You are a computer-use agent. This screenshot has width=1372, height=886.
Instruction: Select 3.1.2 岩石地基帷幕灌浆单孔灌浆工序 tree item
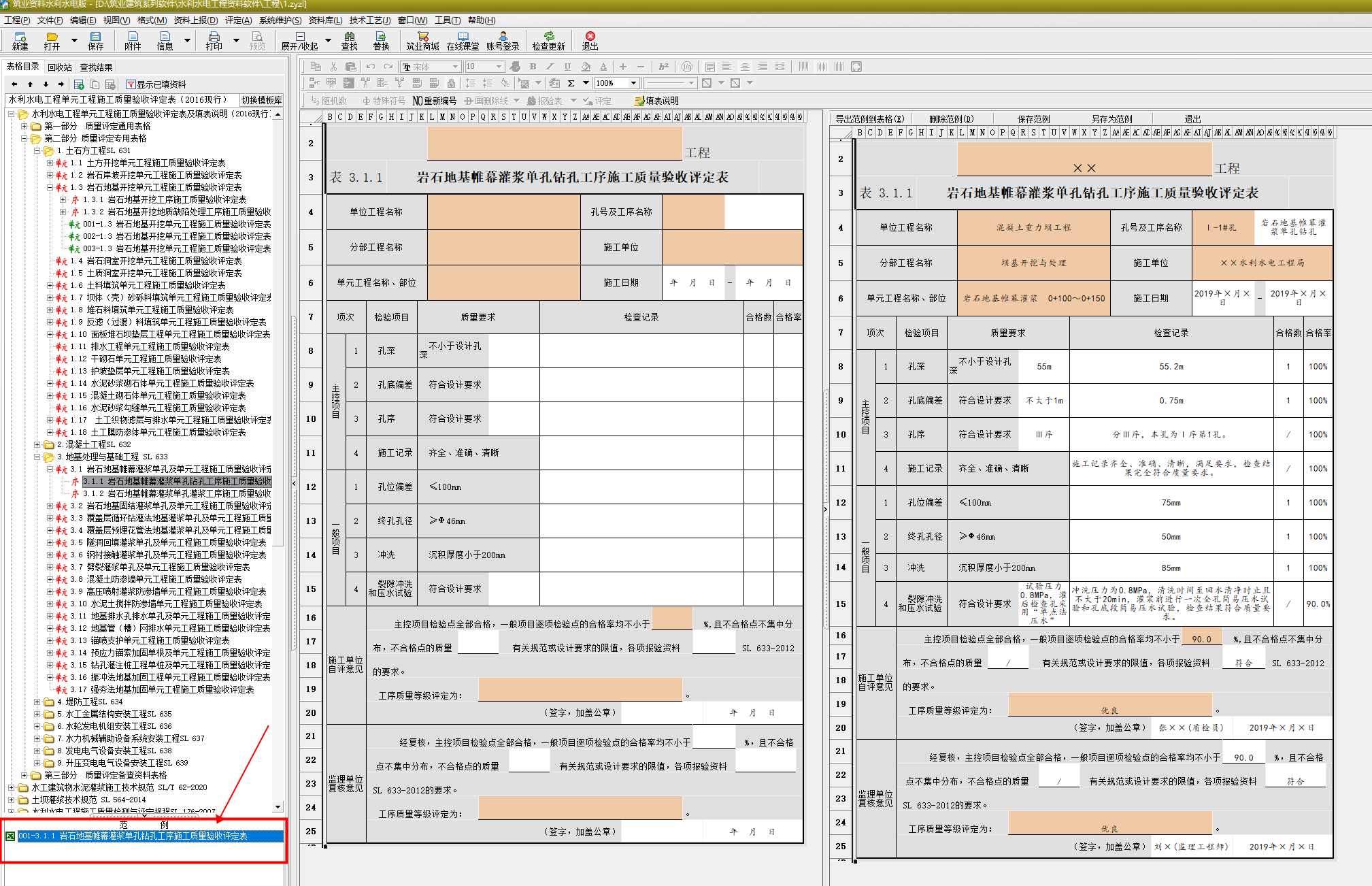point(177,494)
